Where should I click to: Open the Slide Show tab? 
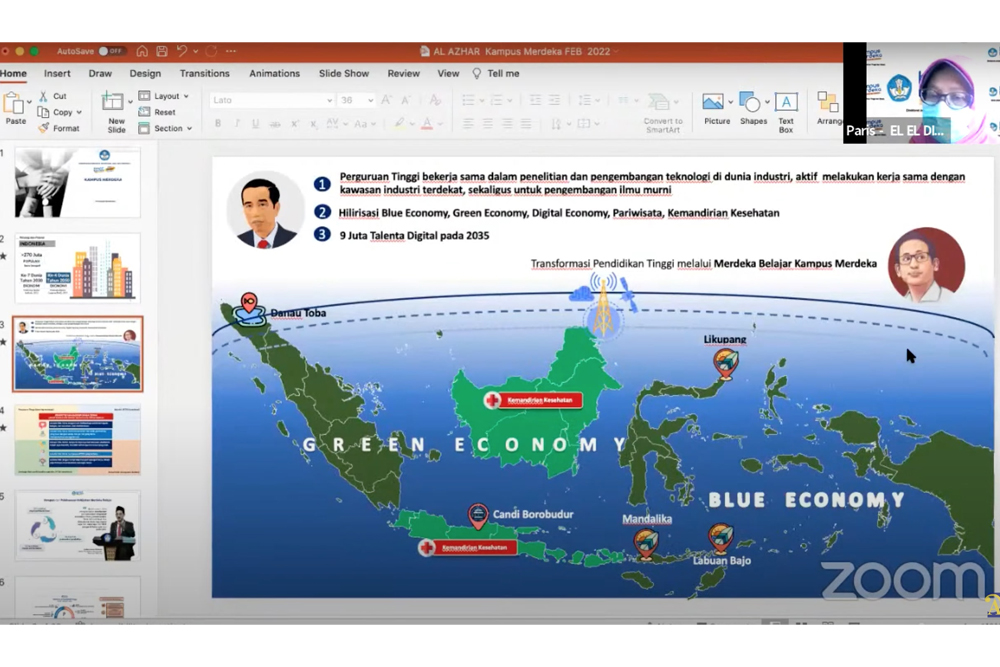point(343,73)
